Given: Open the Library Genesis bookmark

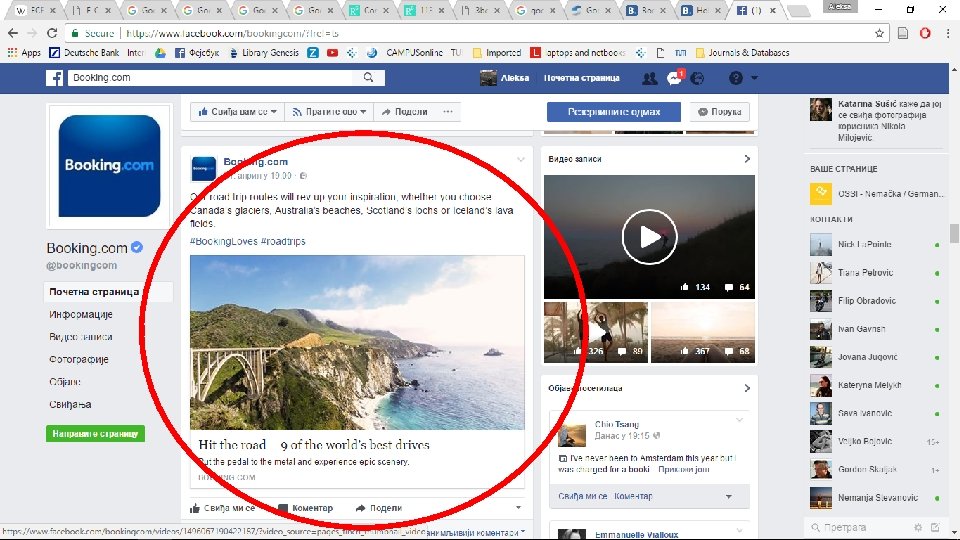Looking at the screenshot, I should [x=264, y=53].
